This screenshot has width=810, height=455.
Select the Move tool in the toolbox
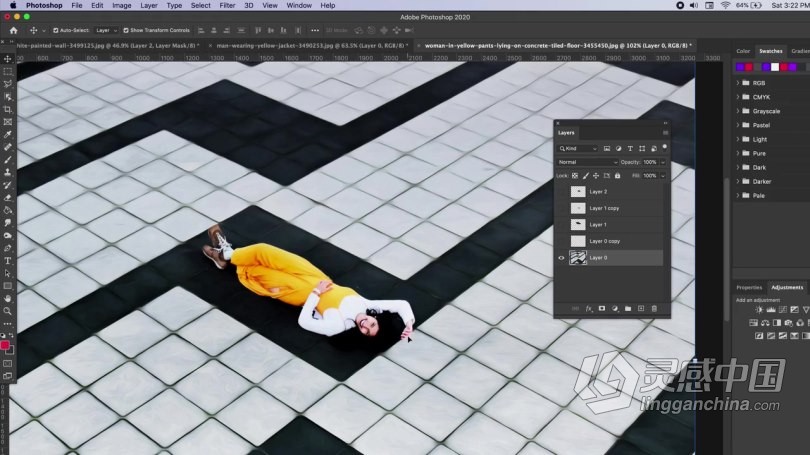(8, 59)
